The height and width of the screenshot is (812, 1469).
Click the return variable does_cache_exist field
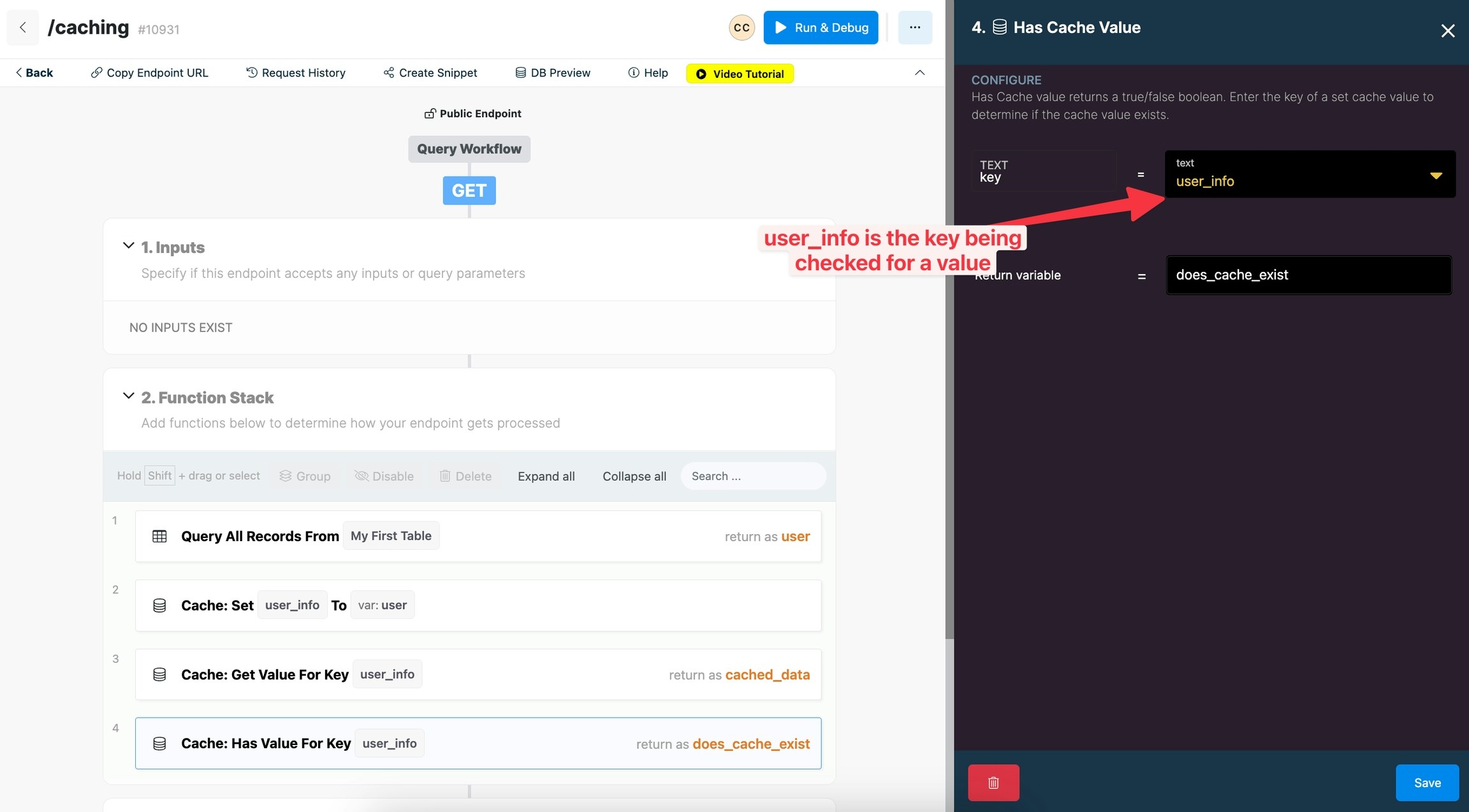click(1308, 275)
